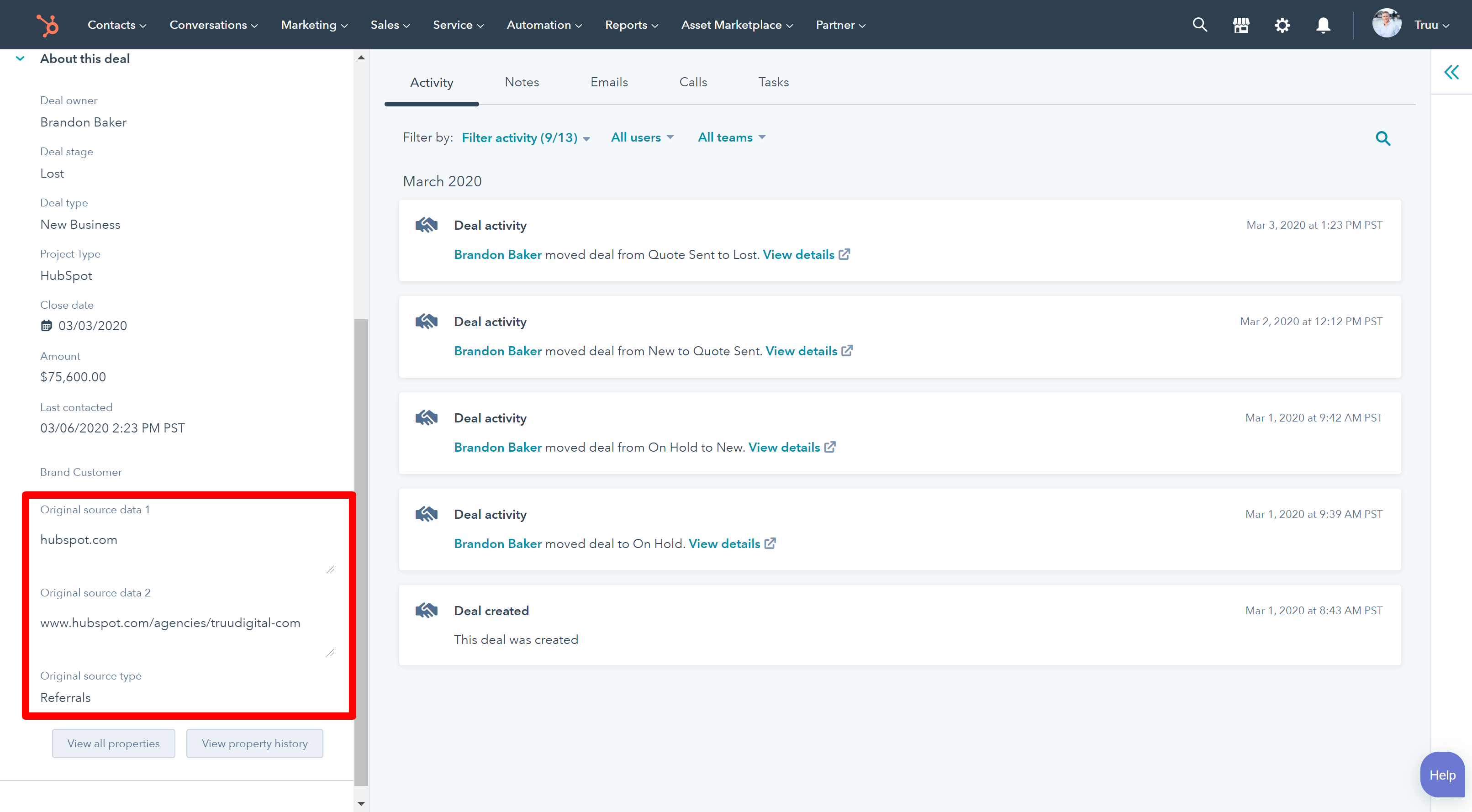Click View details for Quote Sent to Lost
The image size is (1472, 812).
click(798, 255)
